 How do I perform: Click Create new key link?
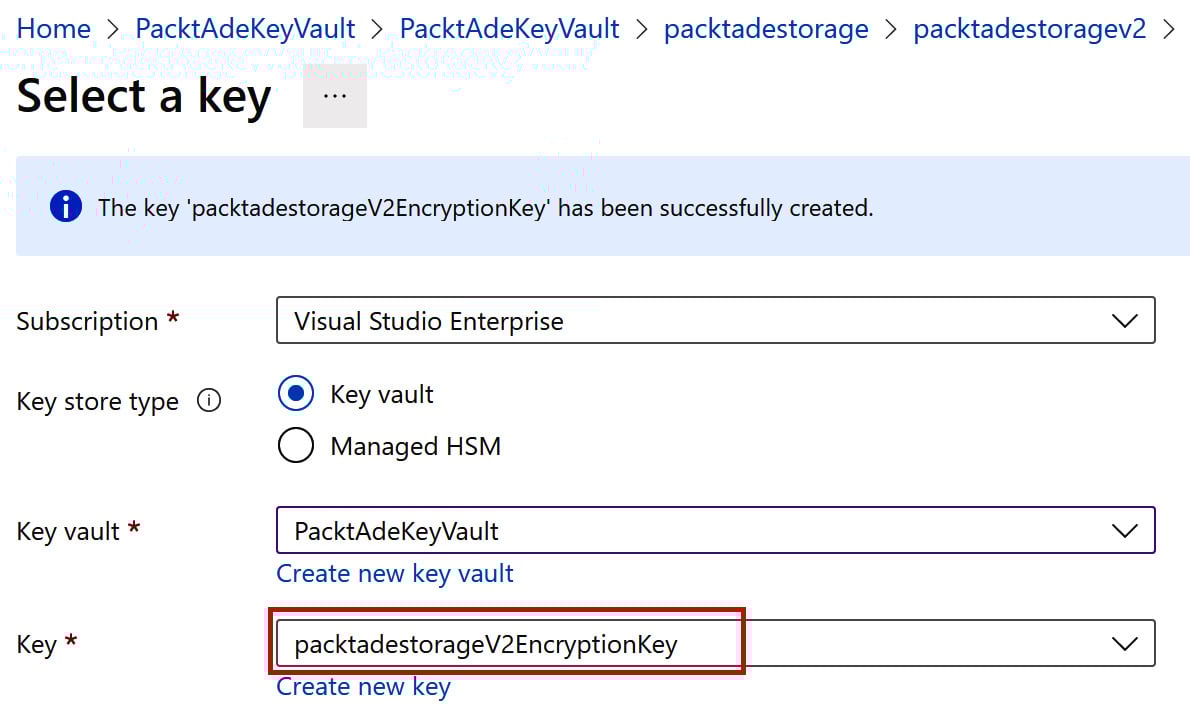(x=363, y=686)
